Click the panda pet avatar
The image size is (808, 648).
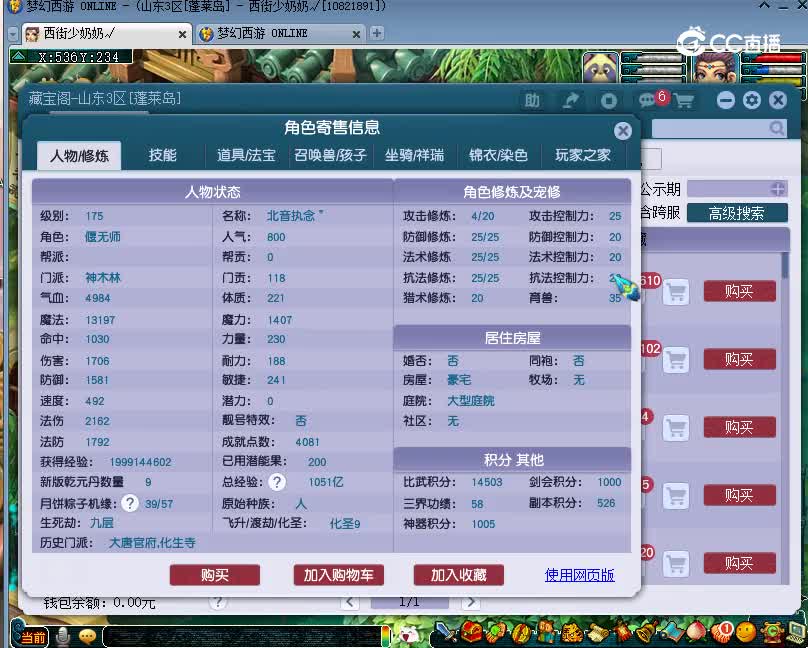tap(600, 67)
